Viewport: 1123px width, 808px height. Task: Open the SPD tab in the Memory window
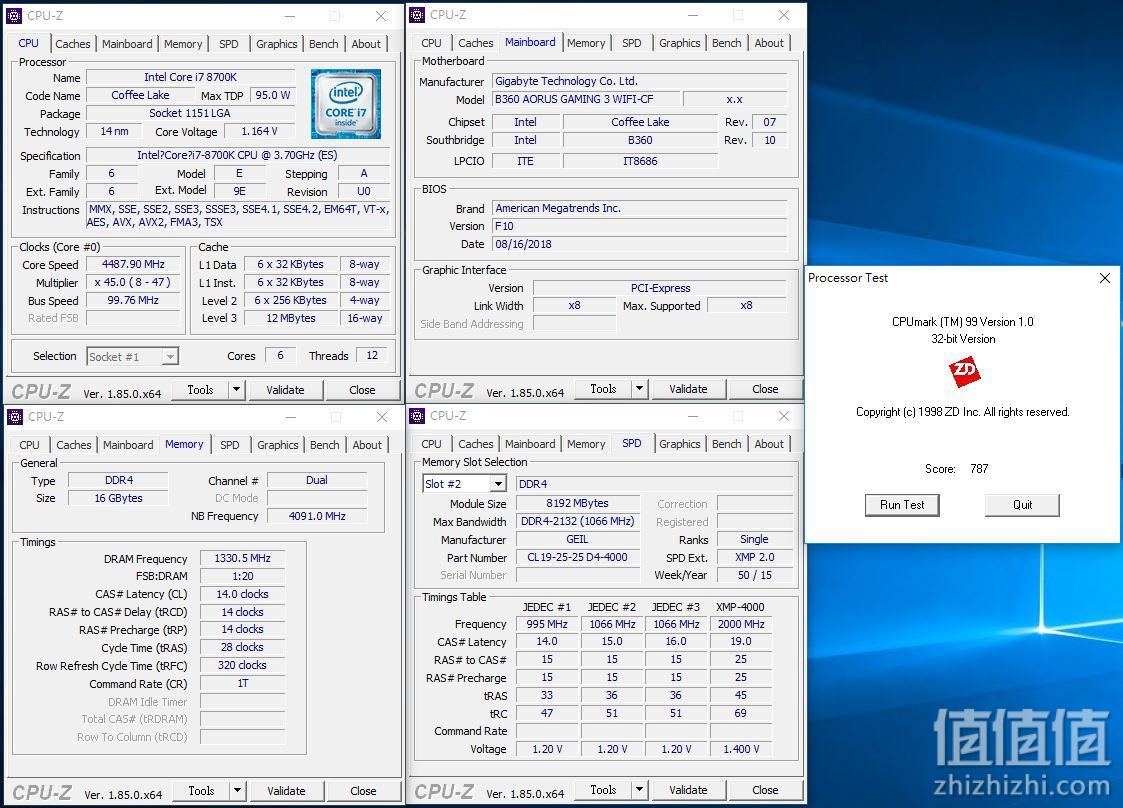tap(229, 445)
